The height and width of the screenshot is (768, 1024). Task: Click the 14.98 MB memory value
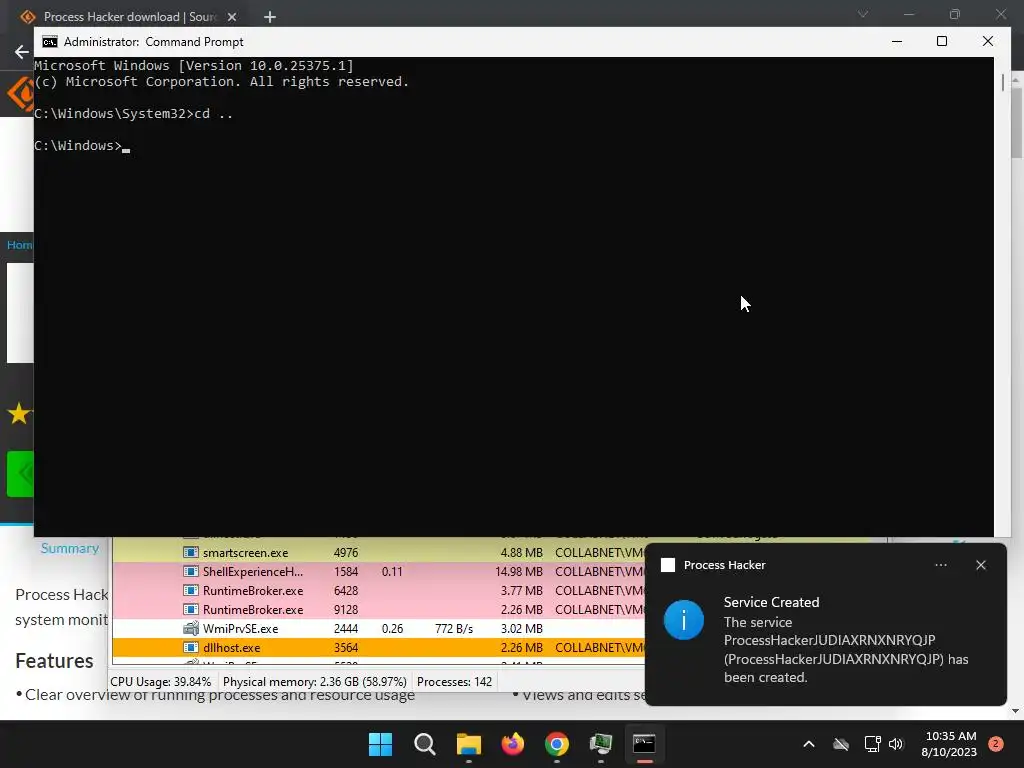click(519, 571)
